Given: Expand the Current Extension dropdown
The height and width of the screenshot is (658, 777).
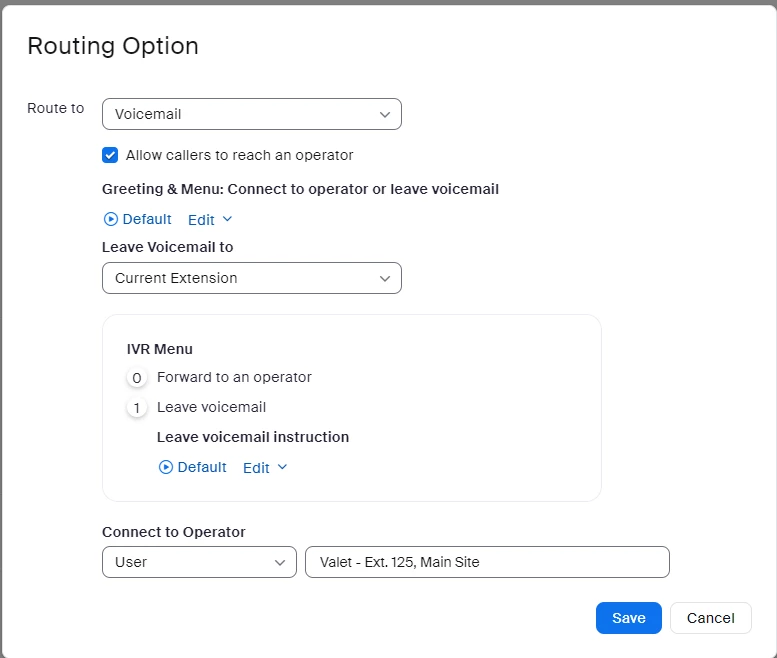Looking at the screenshot, I should (251, 278).
